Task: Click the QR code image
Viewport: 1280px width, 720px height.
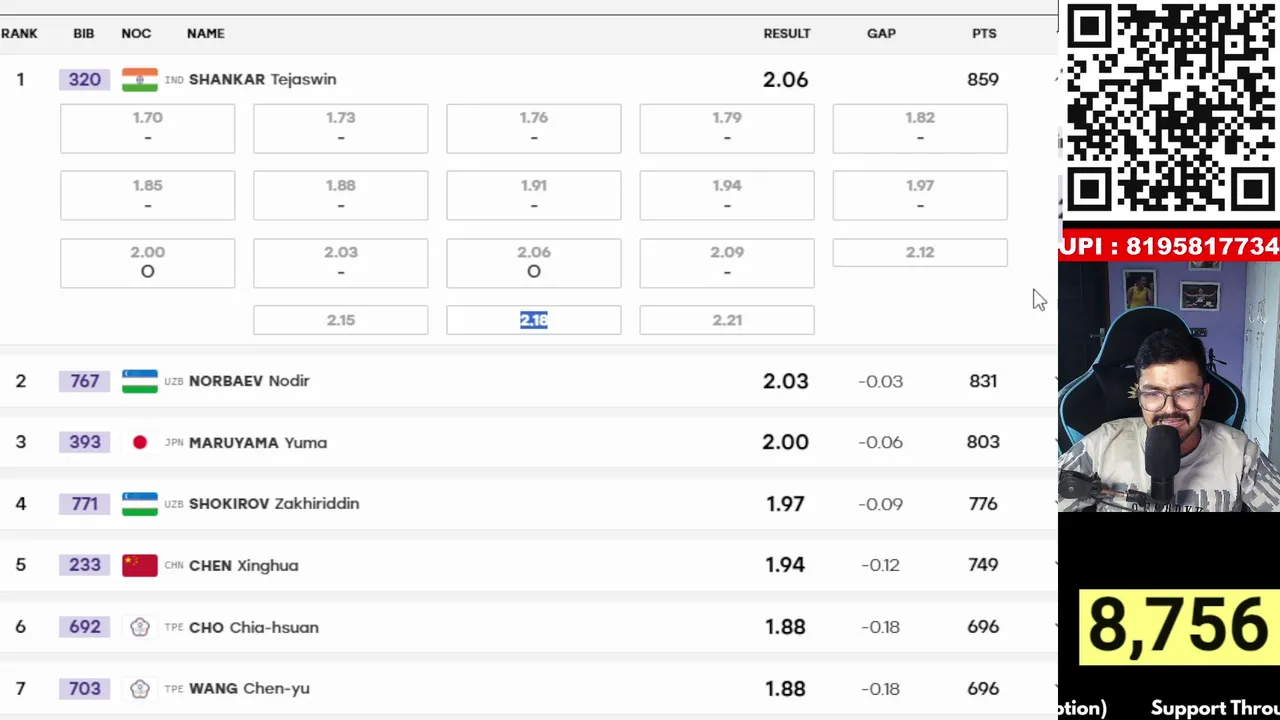Action: click(x=1170, y=108)
